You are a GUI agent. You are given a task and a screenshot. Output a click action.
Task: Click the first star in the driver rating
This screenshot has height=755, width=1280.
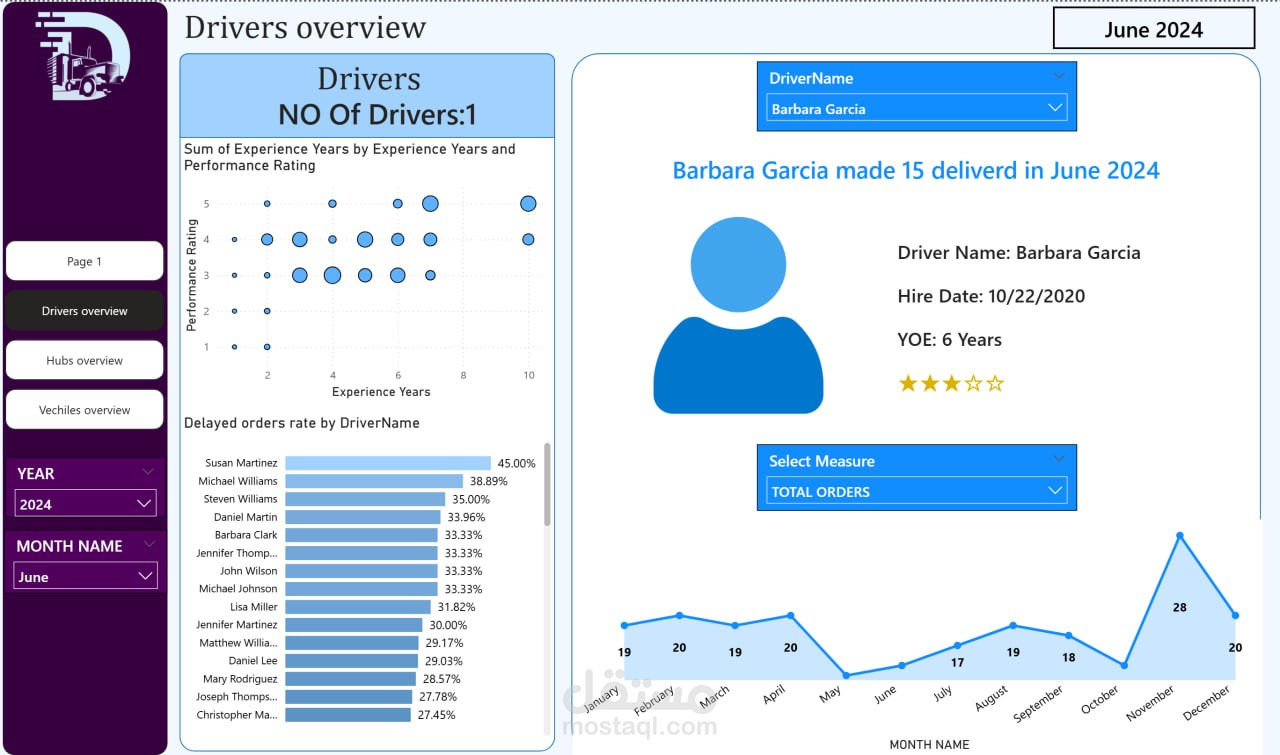pyautogui.click(x=907, y=382)
